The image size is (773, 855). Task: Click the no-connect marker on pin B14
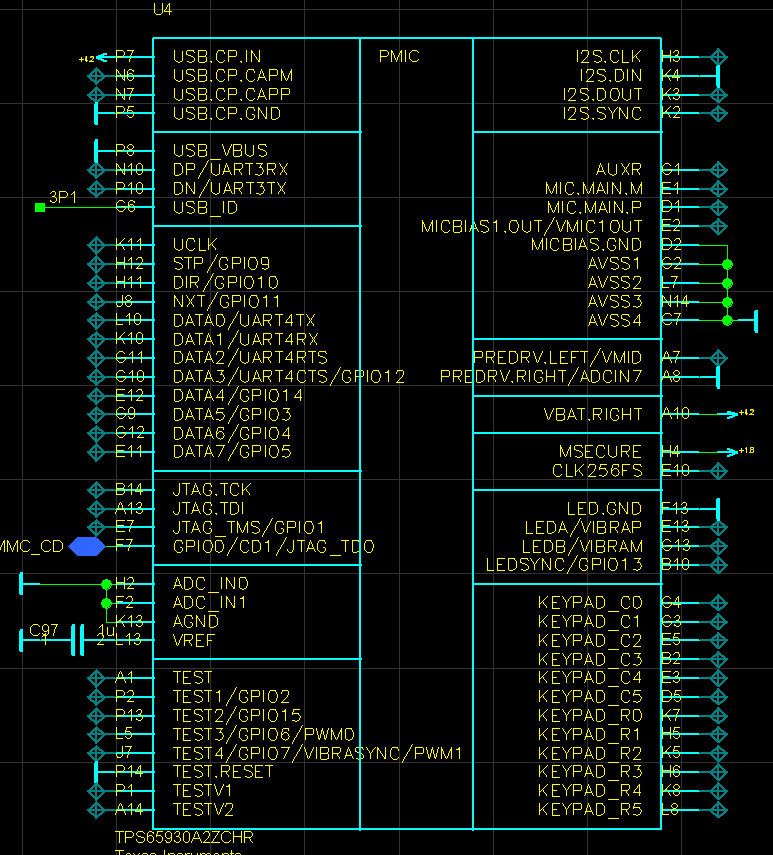96,490
